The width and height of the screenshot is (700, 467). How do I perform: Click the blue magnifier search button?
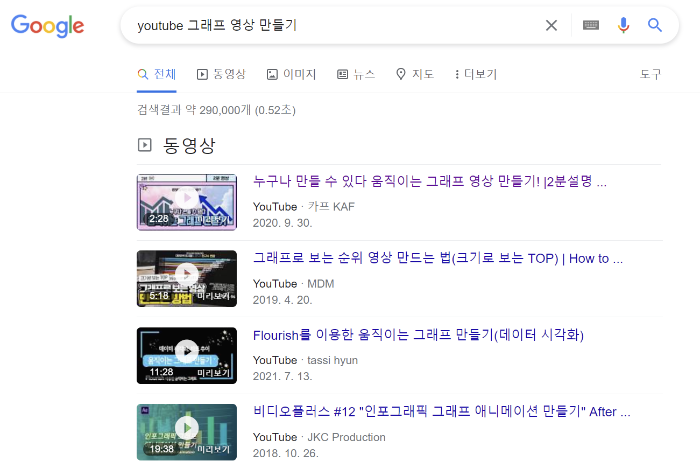pyautogui.click(x=654, y=25)
